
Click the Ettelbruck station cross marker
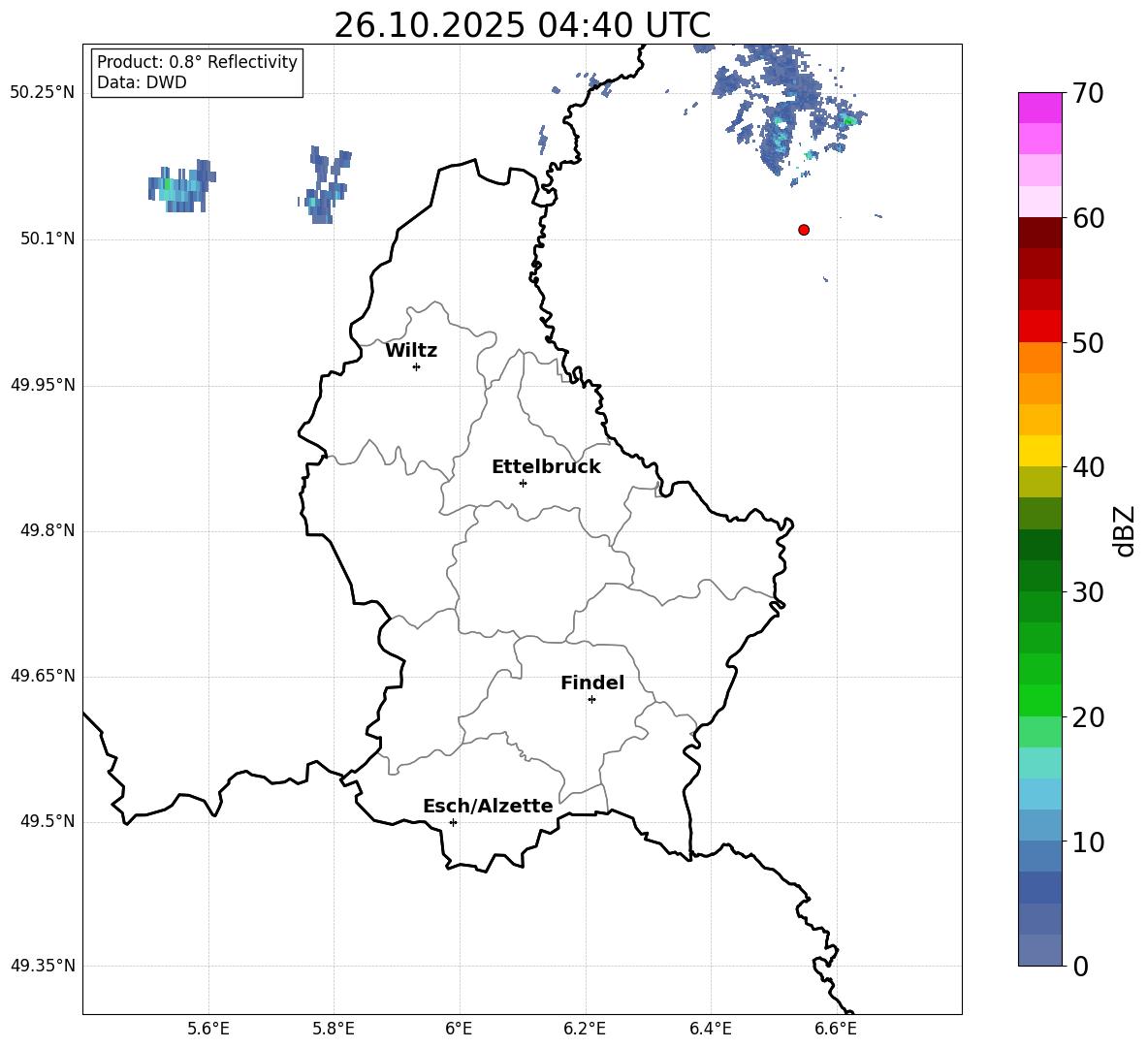click(x=523, y=483)
